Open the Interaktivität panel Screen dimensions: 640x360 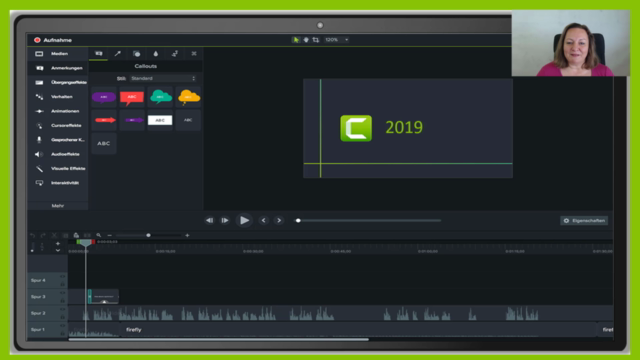pos(58,183)
